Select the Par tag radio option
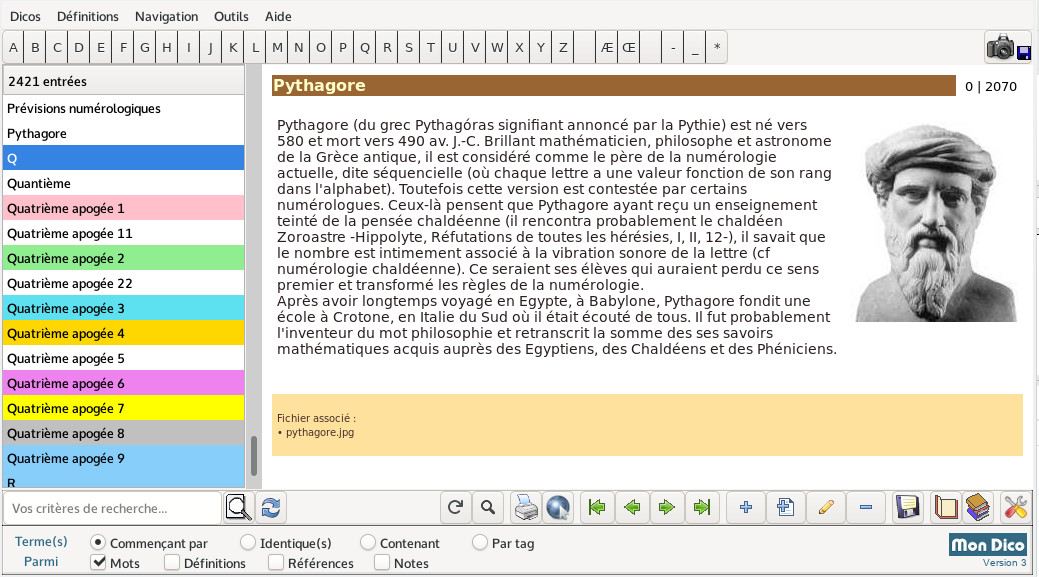The image size is (1039, 577). point(479,543)
